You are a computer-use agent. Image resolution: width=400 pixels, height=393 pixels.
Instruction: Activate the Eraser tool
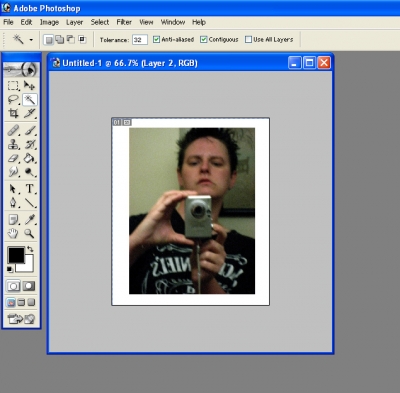pos(13,158)
